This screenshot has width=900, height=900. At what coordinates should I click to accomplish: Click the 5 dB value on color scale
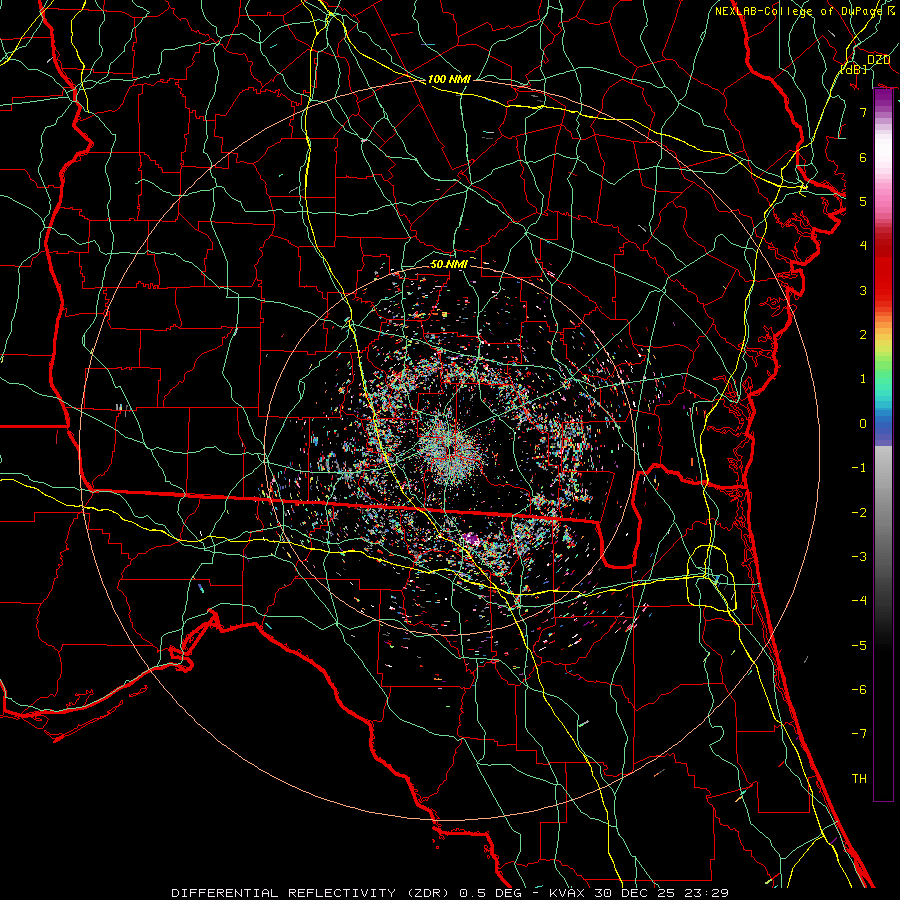863,201
